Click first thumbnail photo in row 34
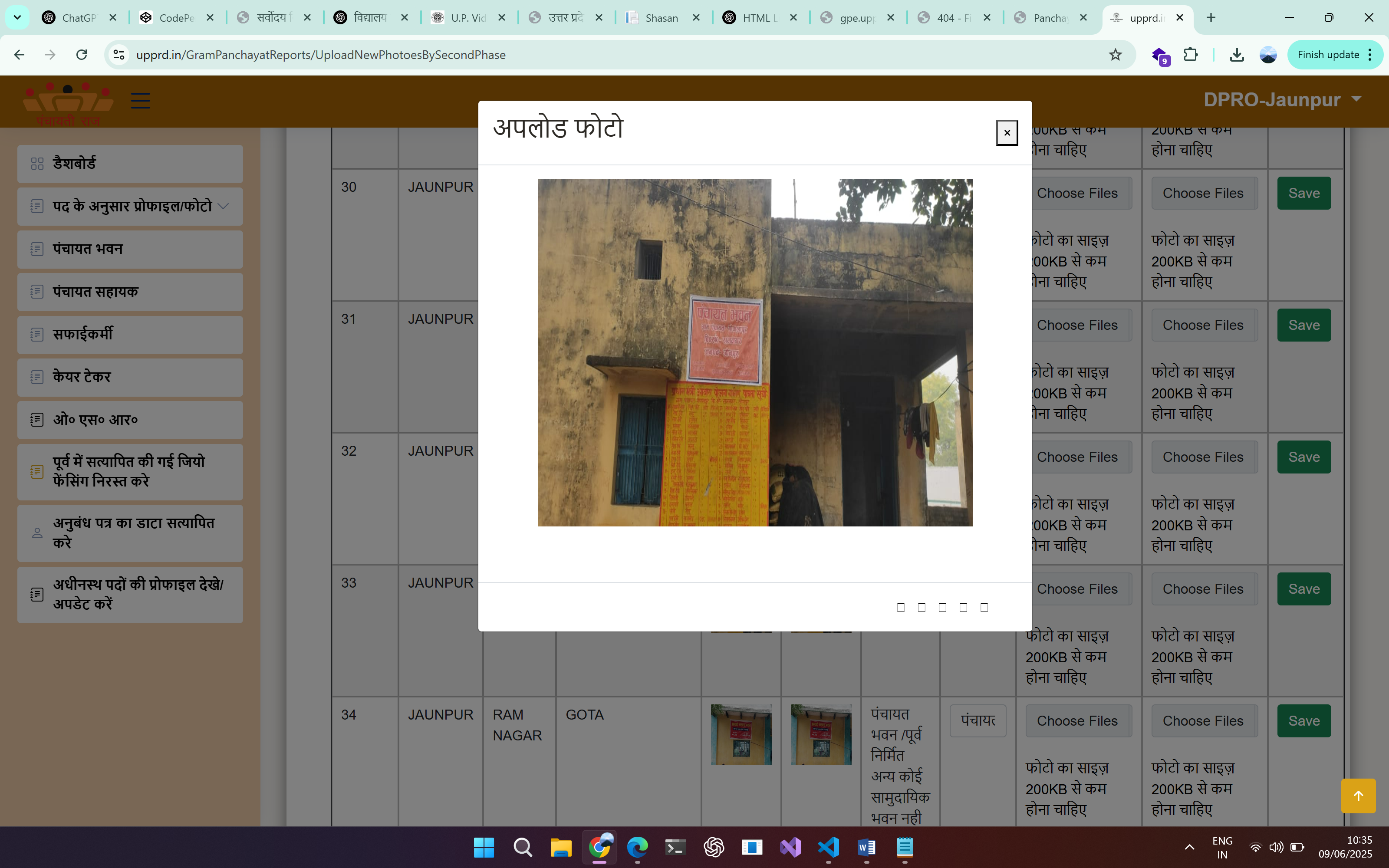 click(741, 734)
